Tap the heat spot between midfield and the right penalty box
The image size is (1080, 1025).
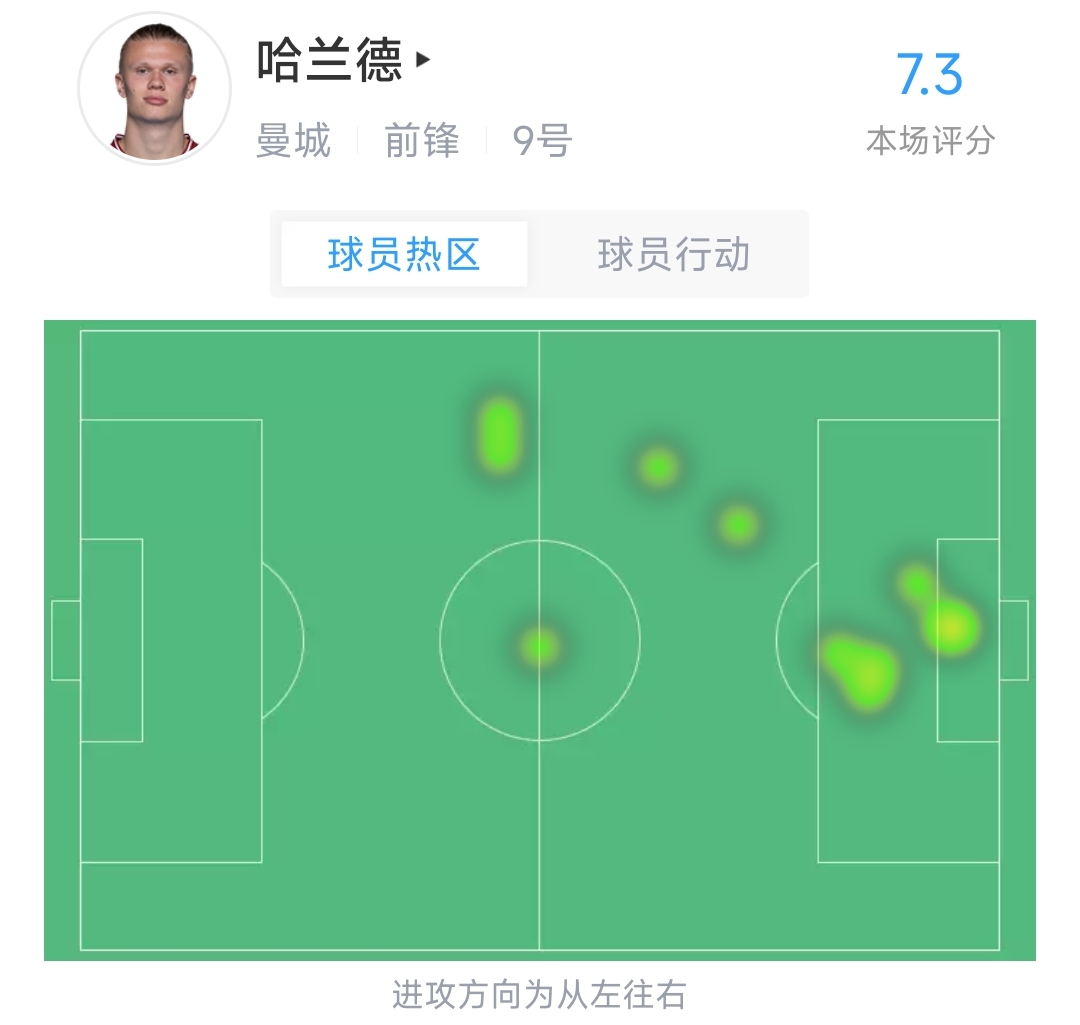pos(738,525)
